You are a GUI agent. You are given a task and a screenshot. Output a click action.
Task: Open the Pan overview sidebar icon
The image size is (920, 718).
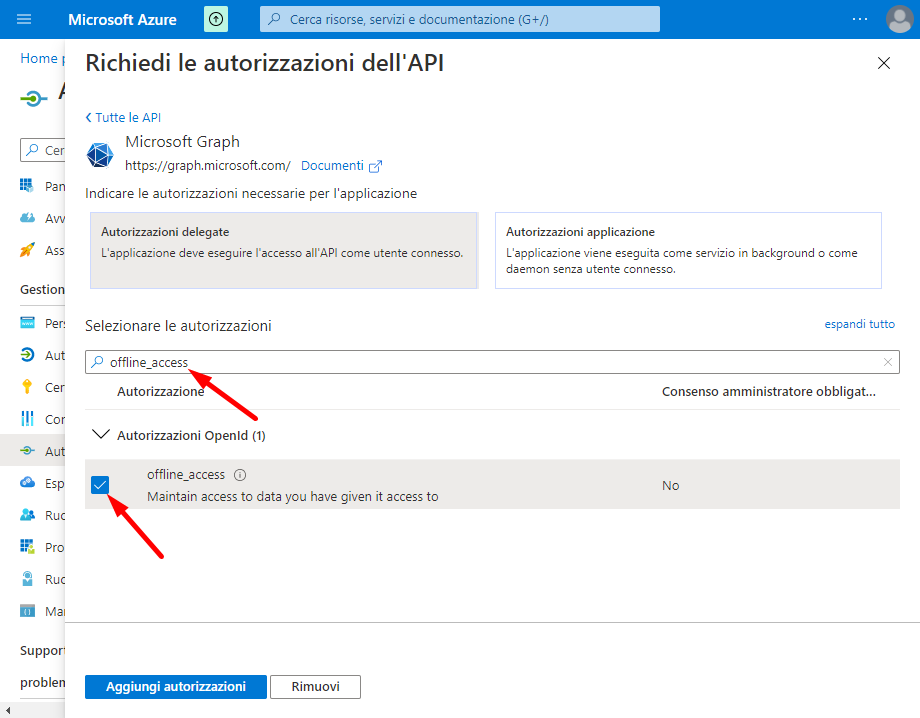[x=27, y=185]
